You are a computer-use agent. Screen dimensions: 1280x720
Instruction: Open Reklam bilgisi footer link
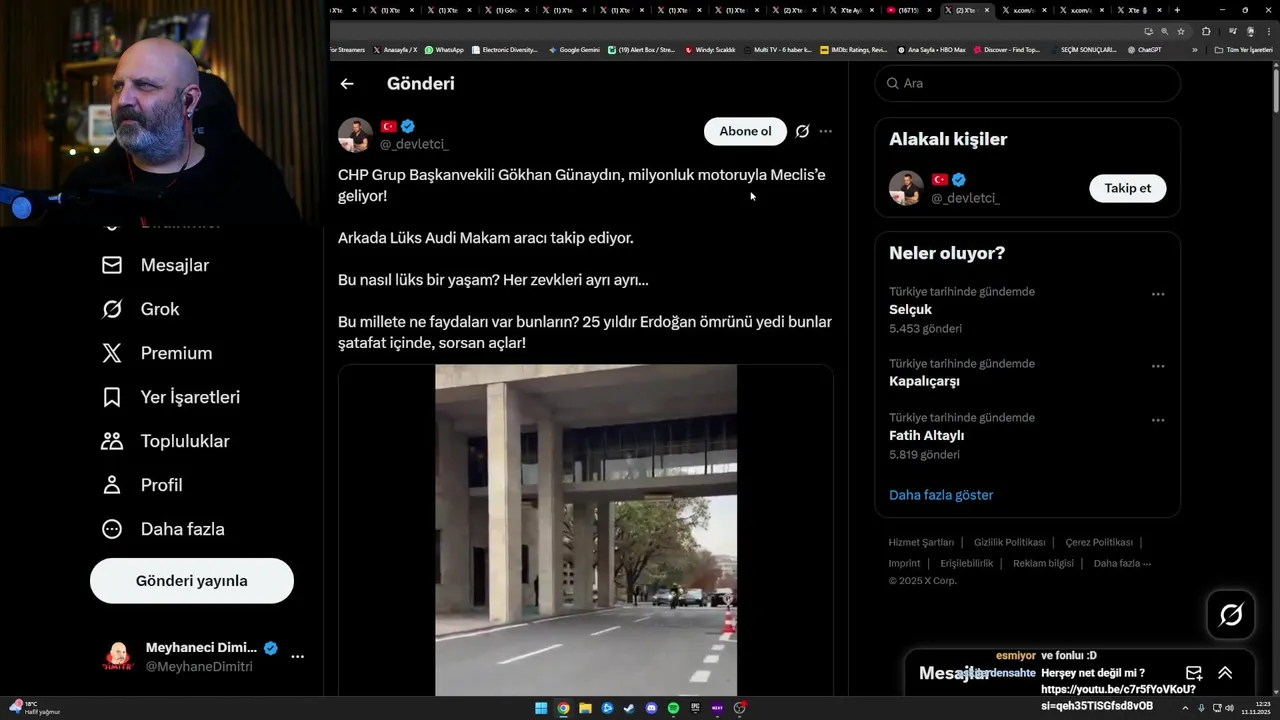point(1043,563)
